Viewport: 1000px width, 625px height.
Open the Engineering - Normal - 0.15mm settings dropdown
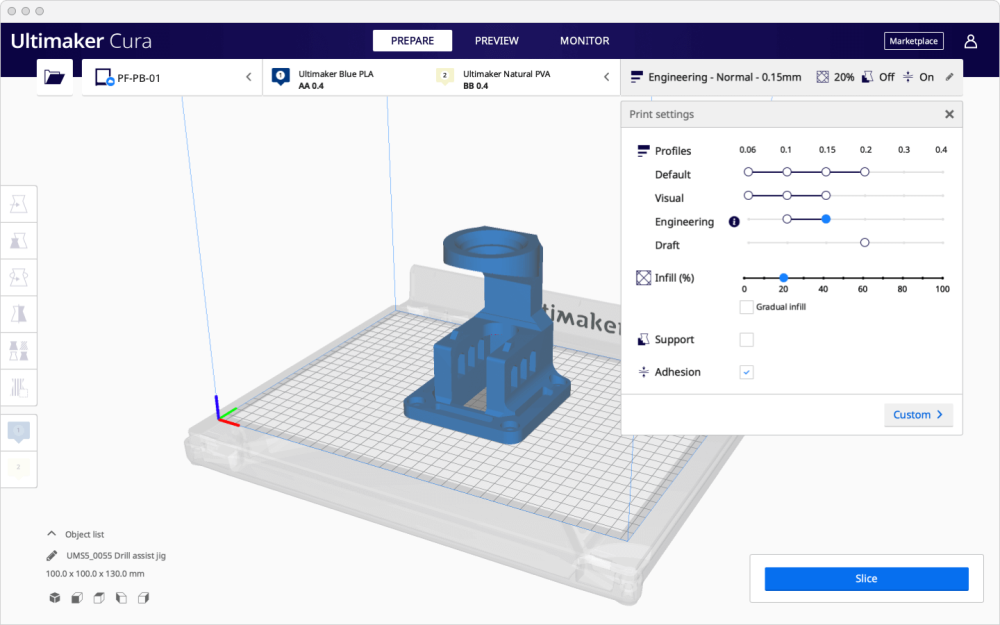click(791, 77)
